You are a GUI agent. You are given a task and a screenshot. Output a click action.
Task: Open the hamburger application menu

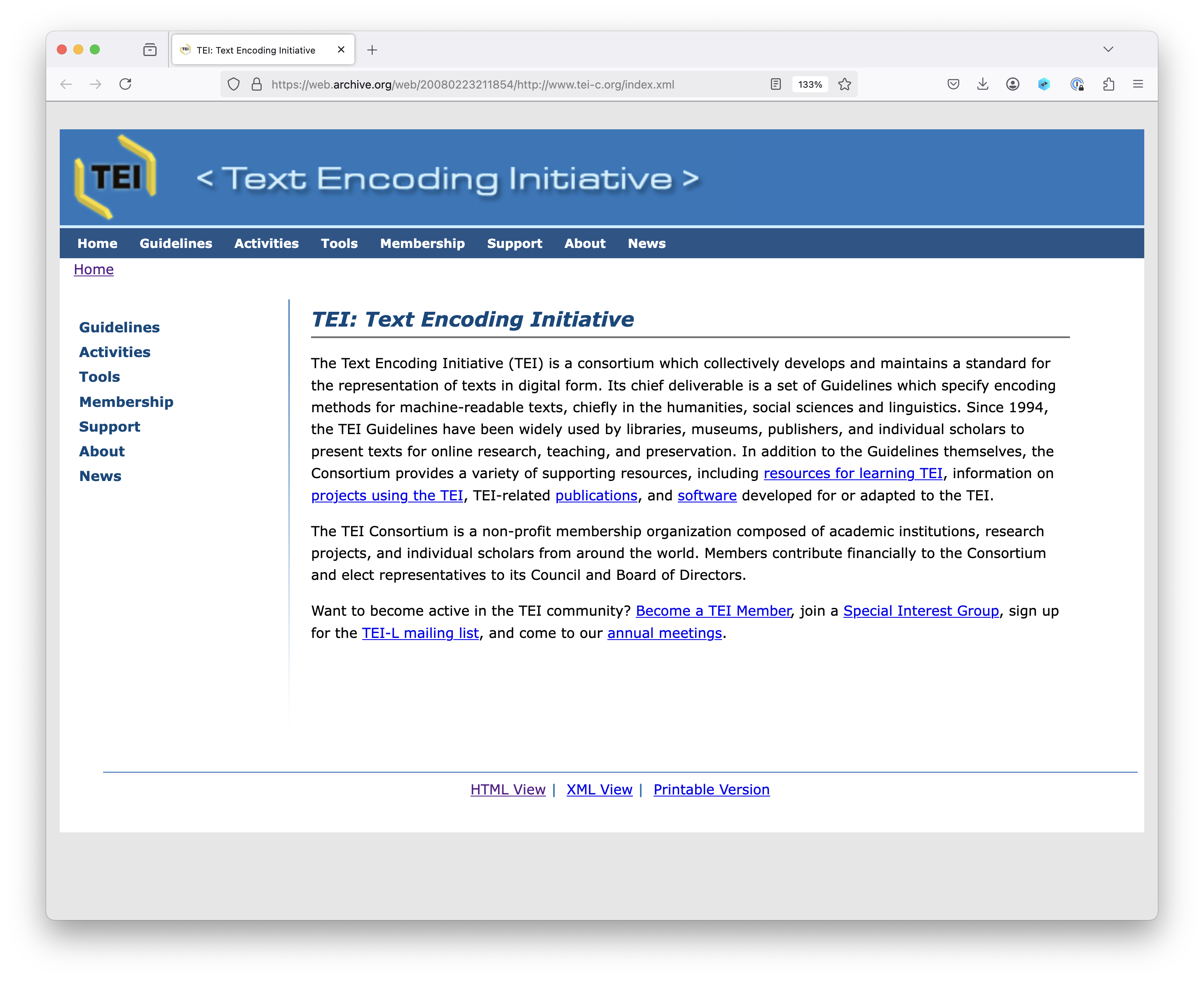coord(1138,84)
